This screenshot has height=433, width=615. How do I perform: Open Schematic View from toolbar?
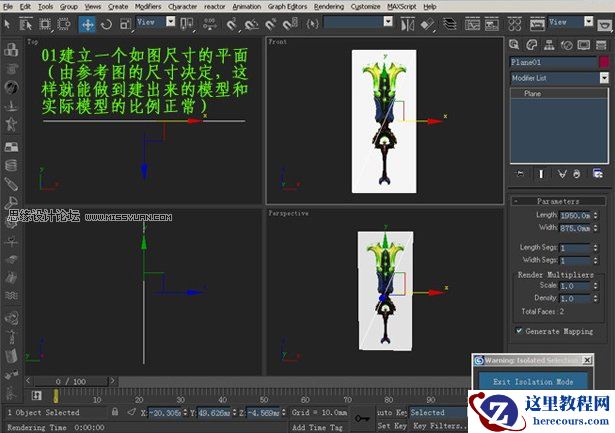pos(491,24)
